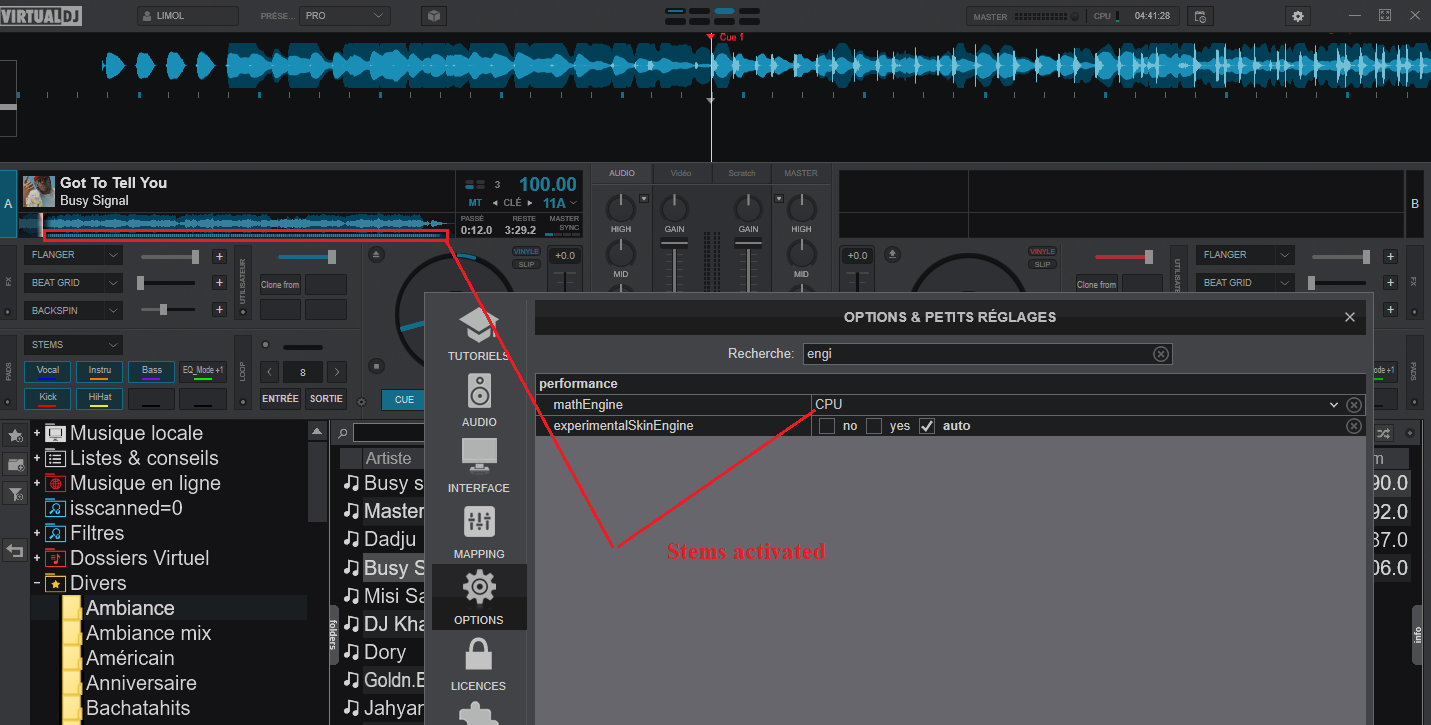This screenshot has height=725, width=1431.
Task: Click the clock/schedule icon beside the time
Action: tap(1200, 16)
